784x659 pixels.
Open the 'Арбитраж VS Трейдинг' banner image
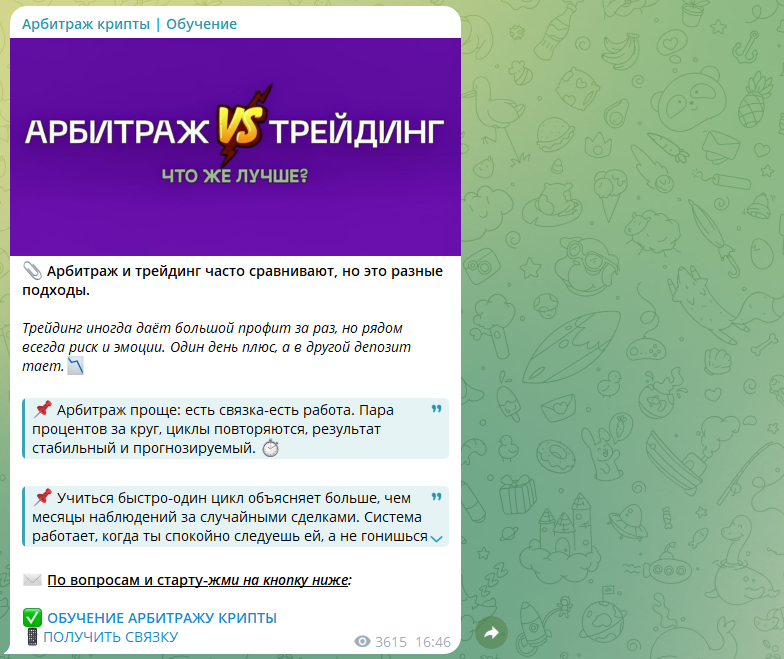pos(235,146)
